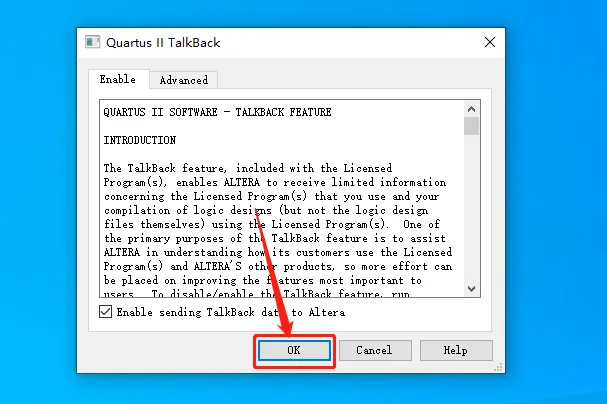
Task: Click the scrollbar up arrow
Action: [x=471, y=109]
